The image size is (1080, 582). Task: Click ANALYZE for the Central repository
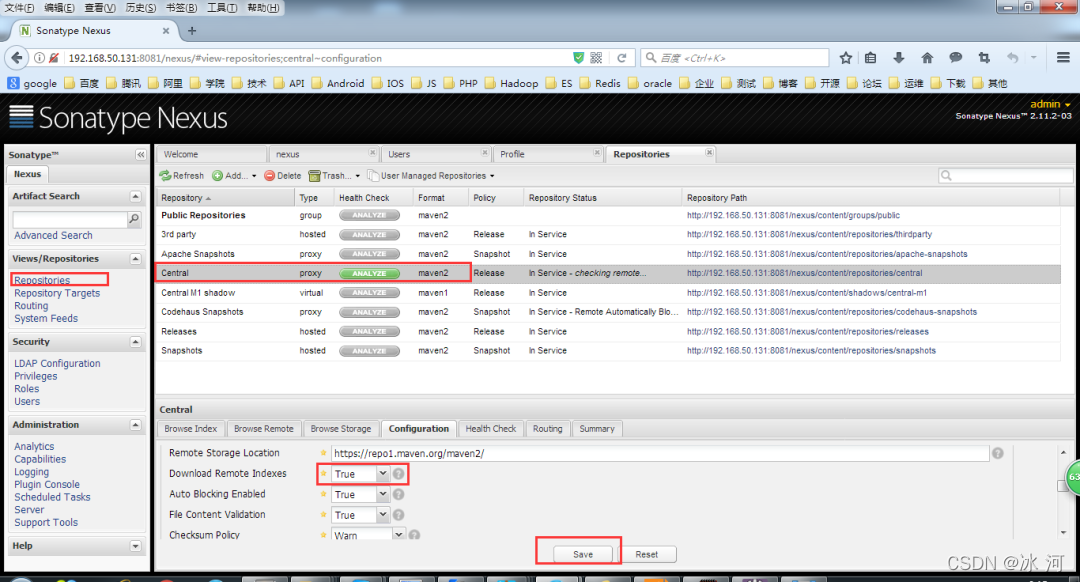(x=369, y=273)
